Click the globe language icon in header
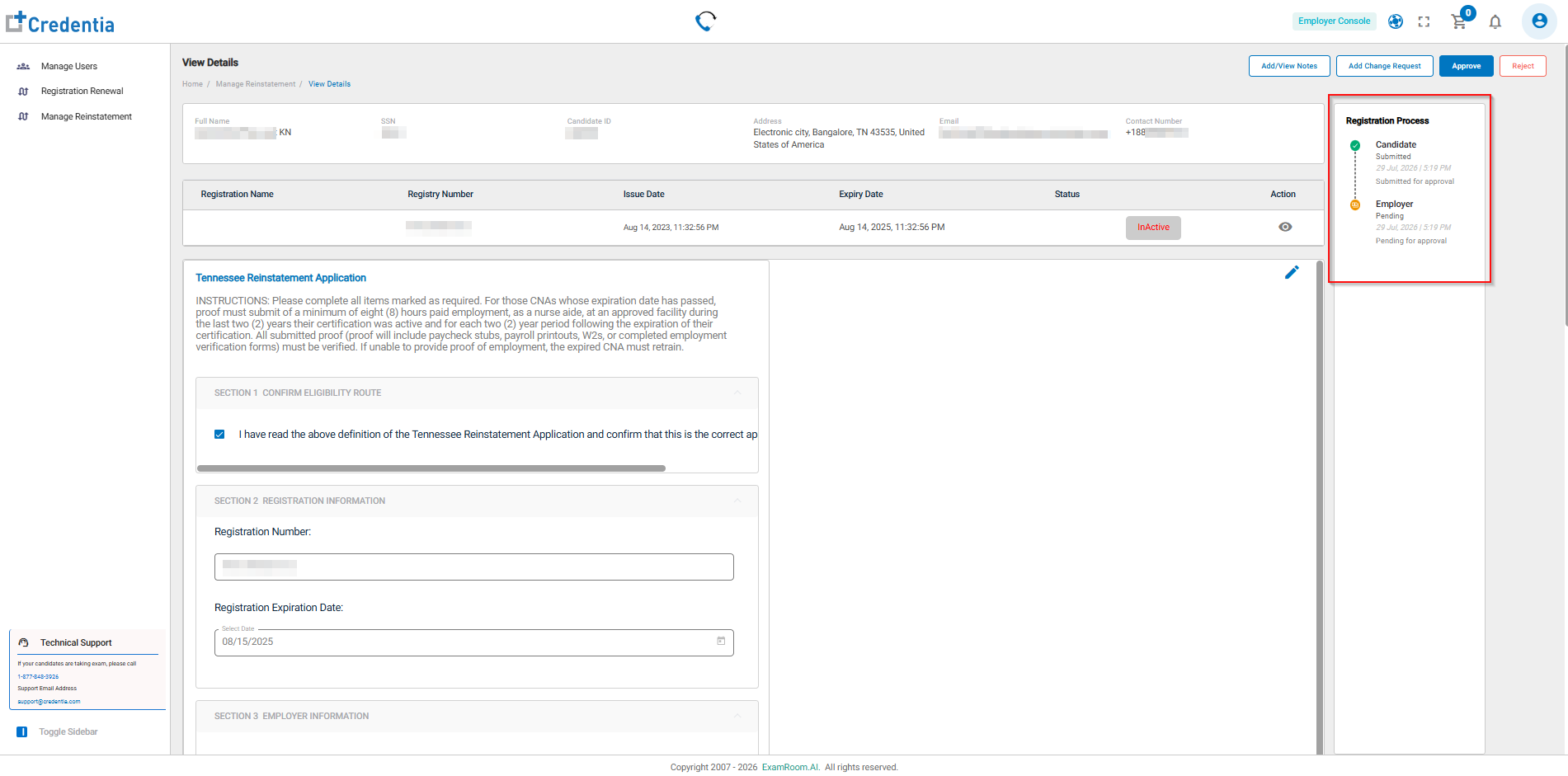The width and height of the screenshot is (1568, 776). pos(1396,21)
